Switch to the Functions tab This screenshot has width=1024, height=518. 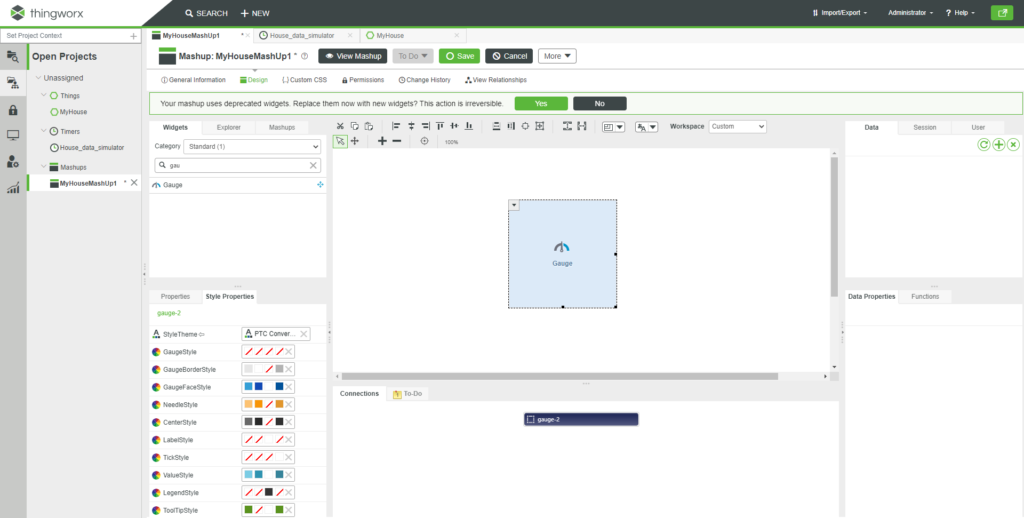click(x=925, y=297)
